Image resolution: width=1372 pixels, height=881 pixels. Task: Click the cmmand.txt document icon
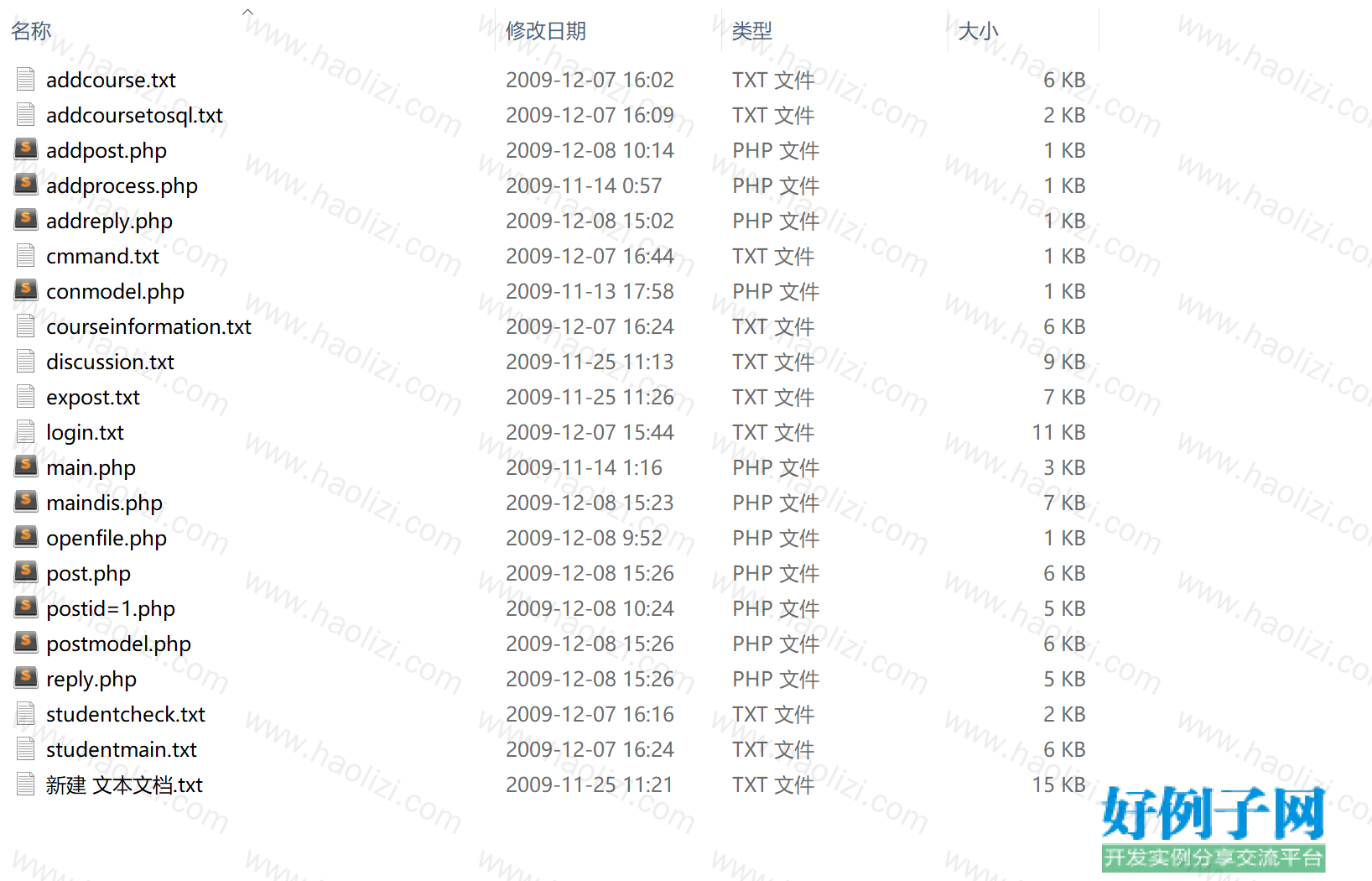[x=26, y=255]
